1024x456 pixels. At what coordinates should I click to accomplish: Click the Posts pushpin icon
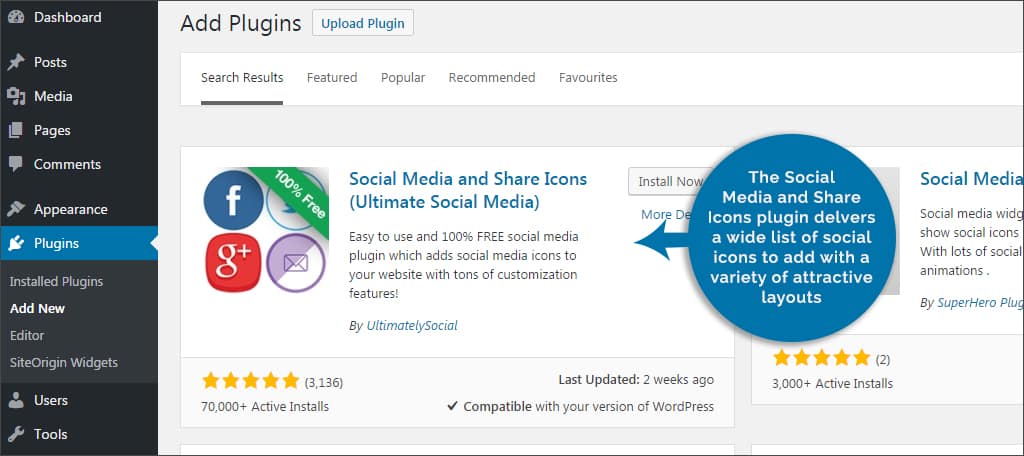coord(16,62)
